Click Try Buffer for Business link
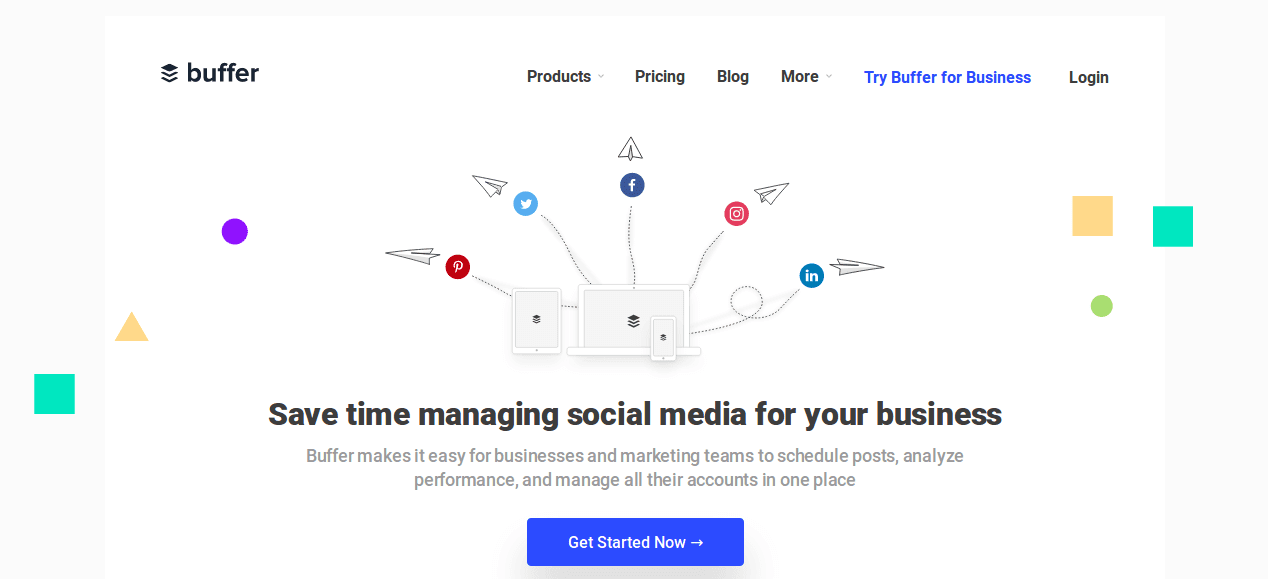The image size is (1268, 579). (x=947, y=78)
